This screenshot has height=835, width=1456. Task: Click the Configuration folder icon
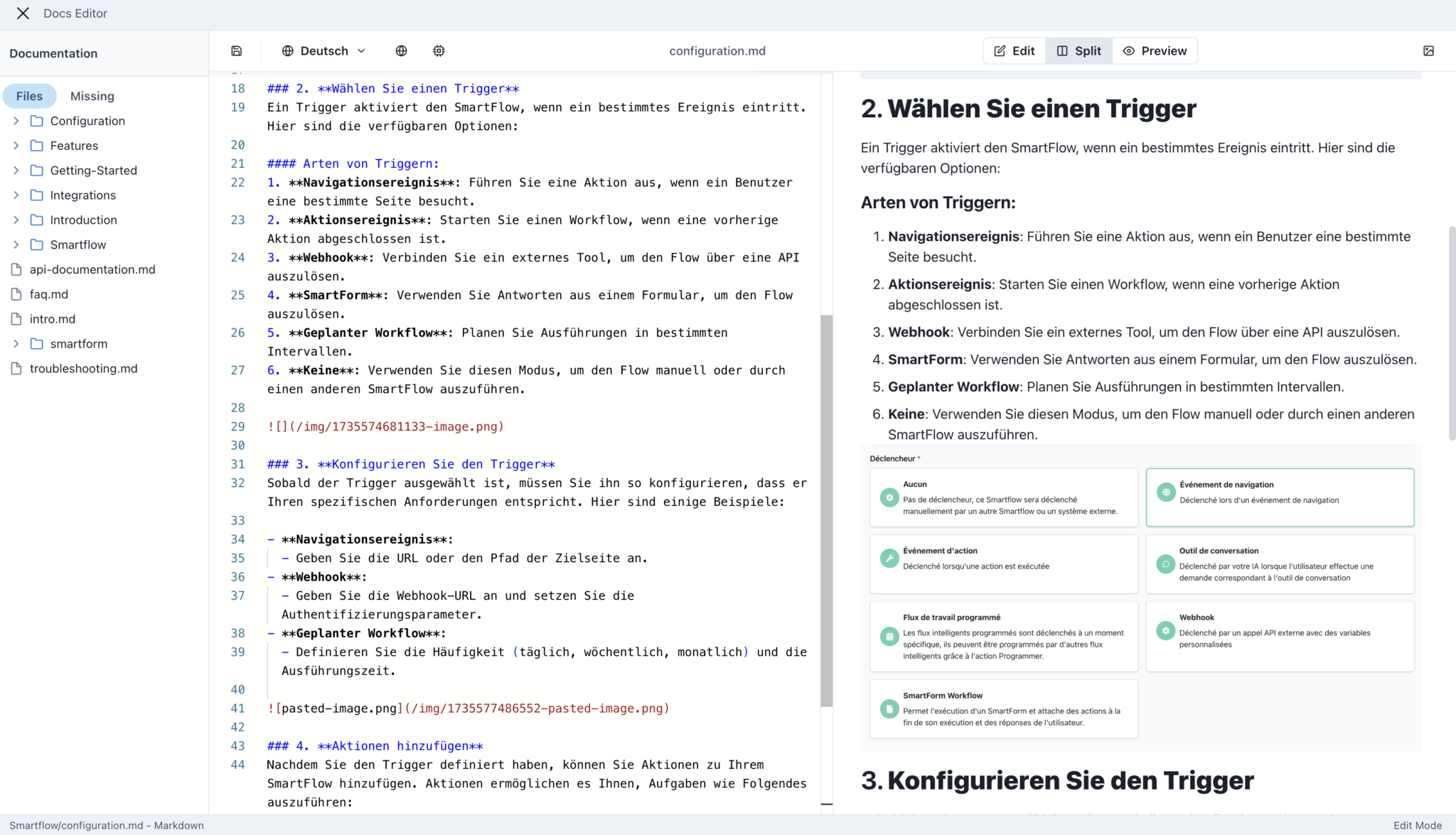point(37,121)
